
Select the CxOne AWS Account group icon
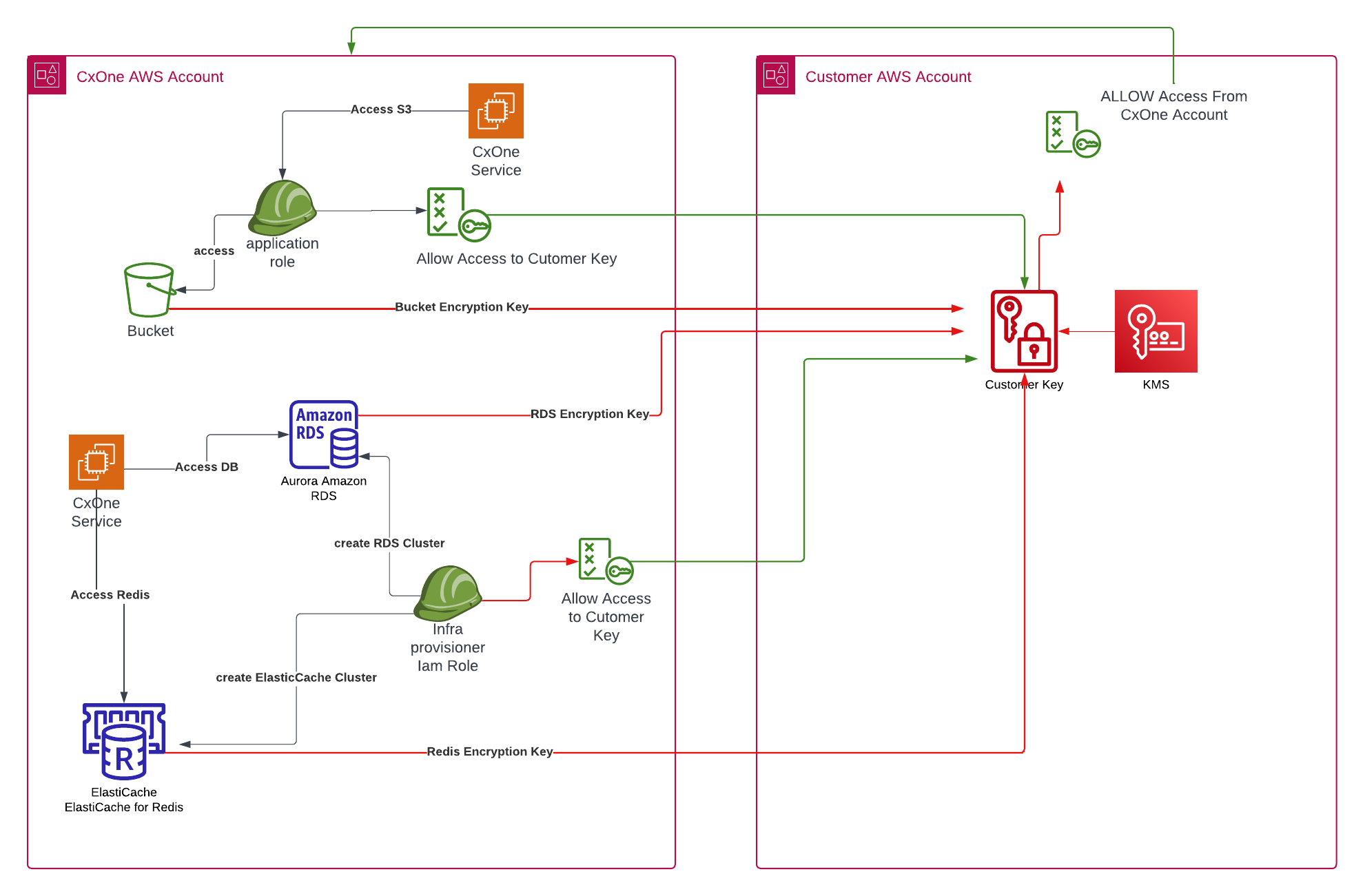pos(47,76)
